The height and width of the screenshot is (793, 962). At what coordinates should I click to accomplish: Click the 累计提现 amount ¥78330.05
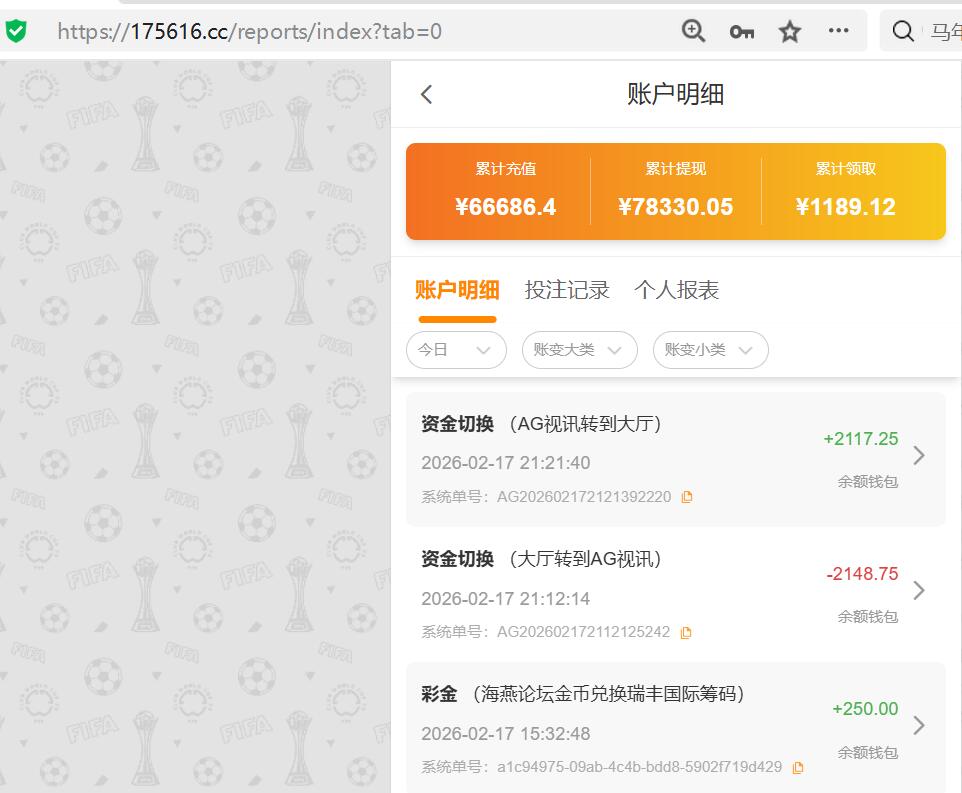pos(675,207)
